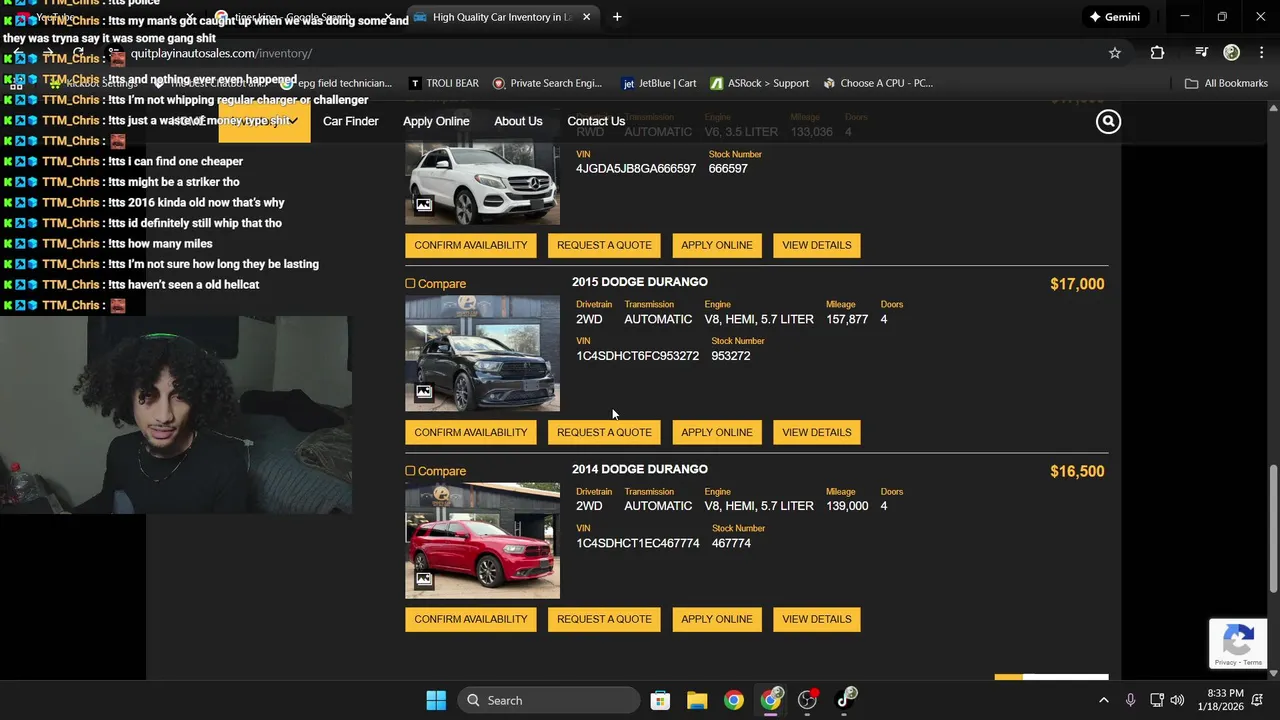Open the JetBlue Cart bookmark
Image resolution: width=1280 pixels, height=720 pixels.
click(x=659, y=83)
